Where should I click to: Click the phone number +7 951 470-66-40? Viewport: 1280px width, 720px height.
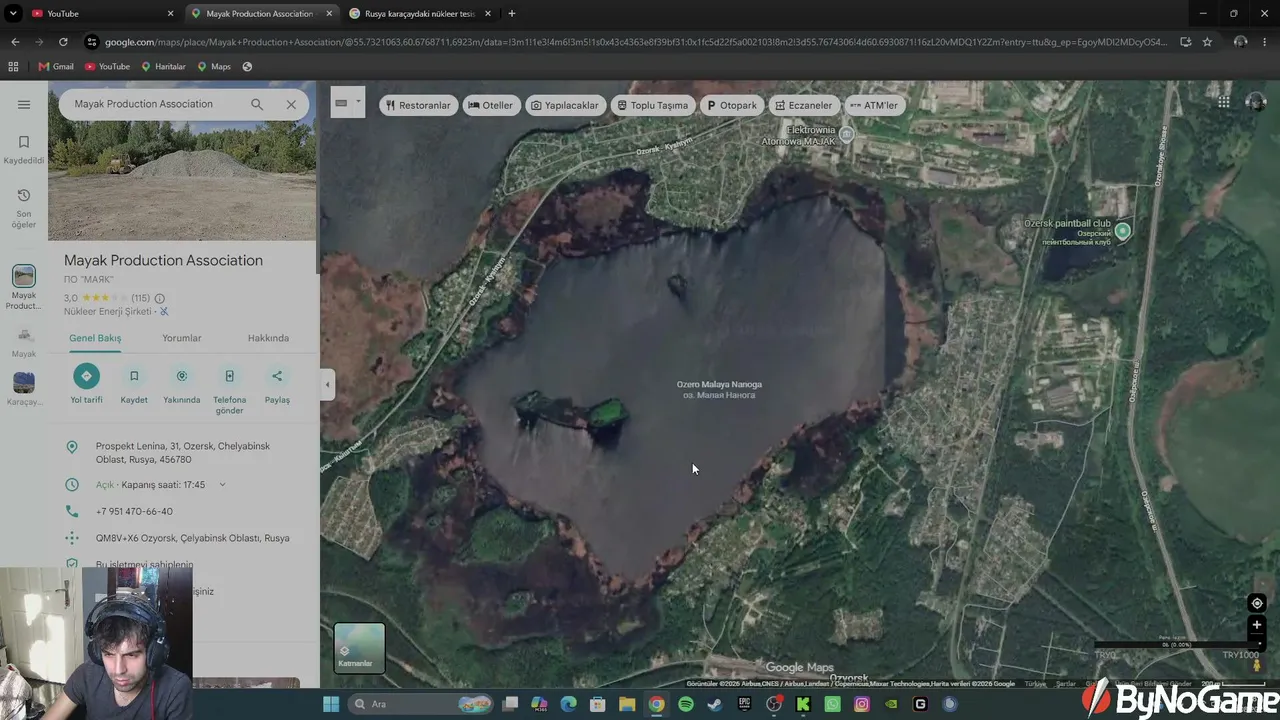(x=134, y=511)
